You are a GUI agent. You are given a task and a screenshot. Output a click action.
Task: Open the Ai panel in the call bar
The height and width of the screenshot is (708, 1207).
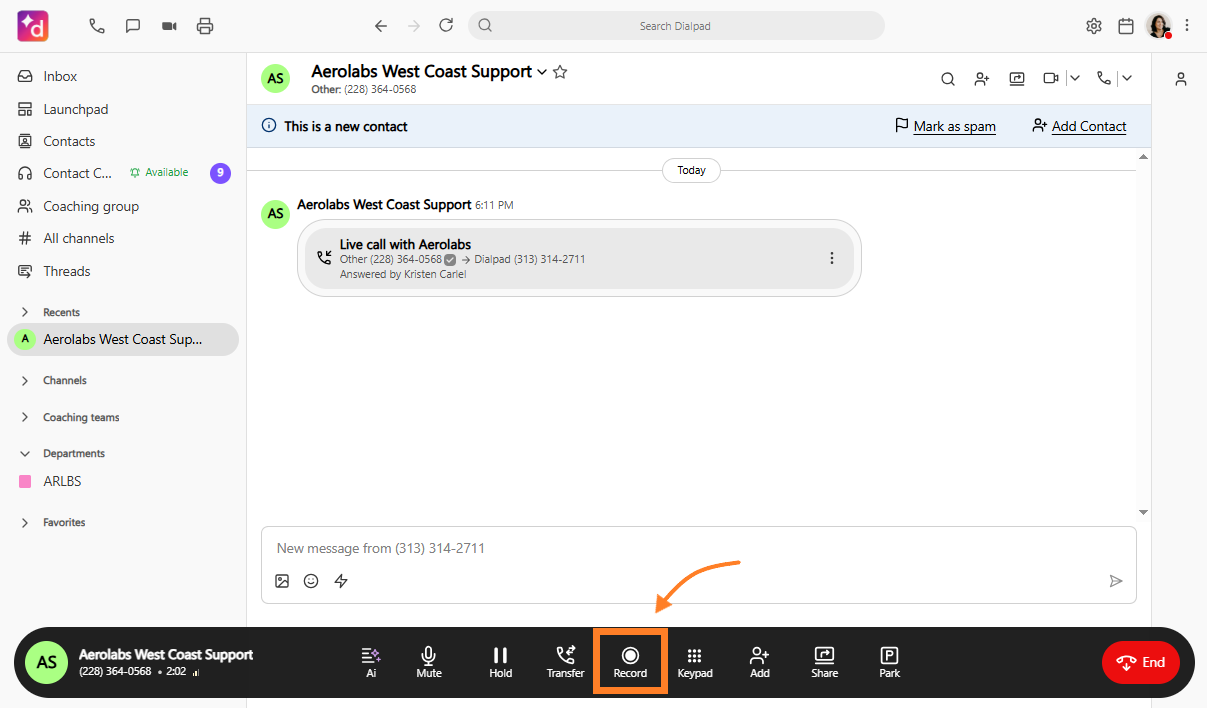tap(371, 662)
